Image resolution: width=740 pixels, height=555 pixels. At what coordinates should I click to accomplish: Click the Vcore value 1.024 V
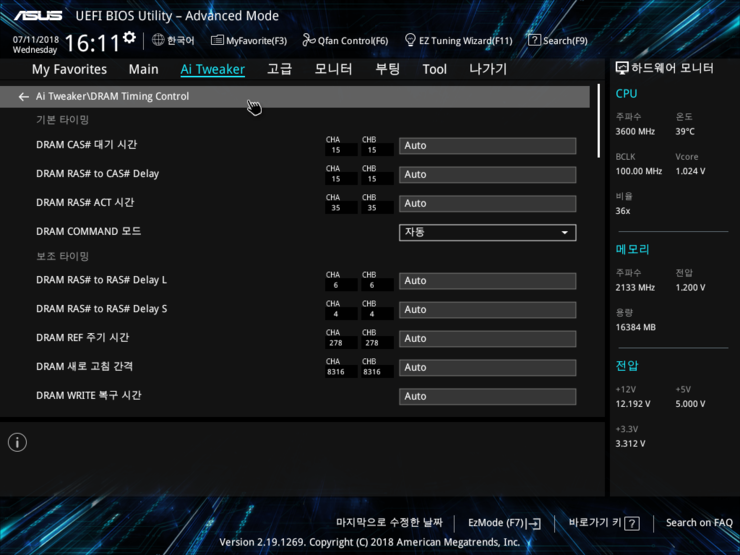coord(690,171)
